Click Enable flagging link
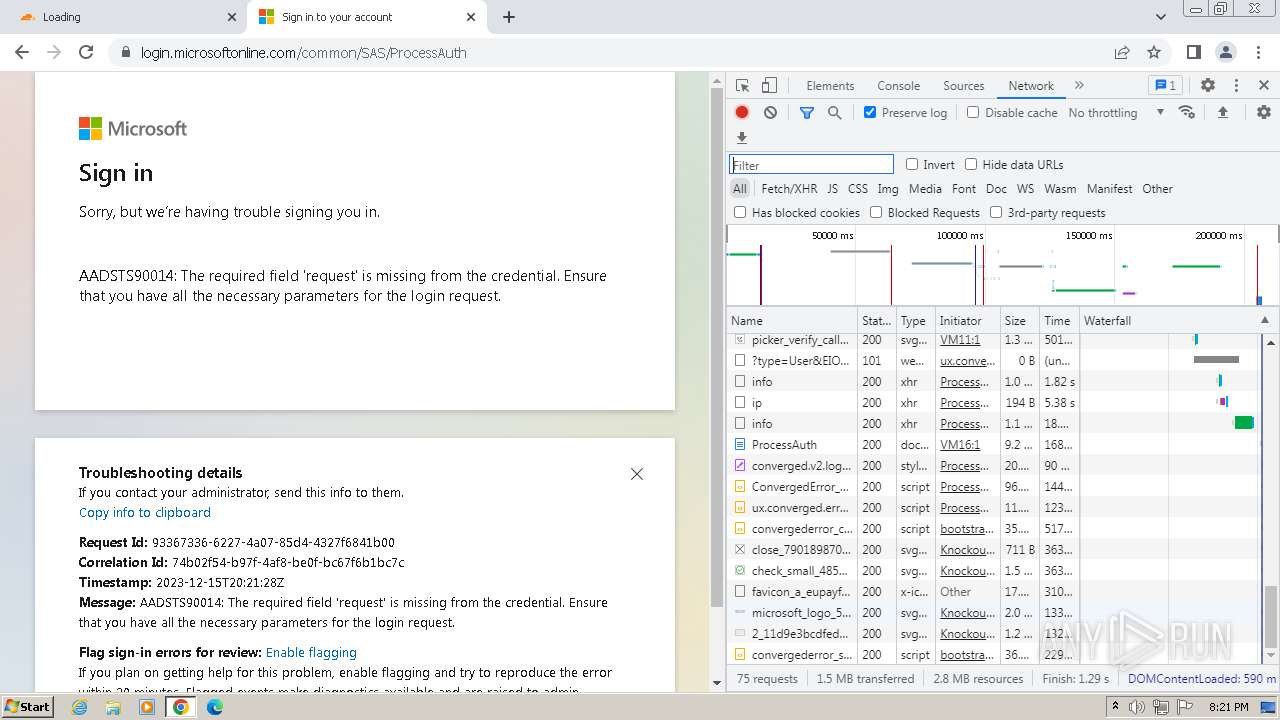 click(x=311, y=652)
